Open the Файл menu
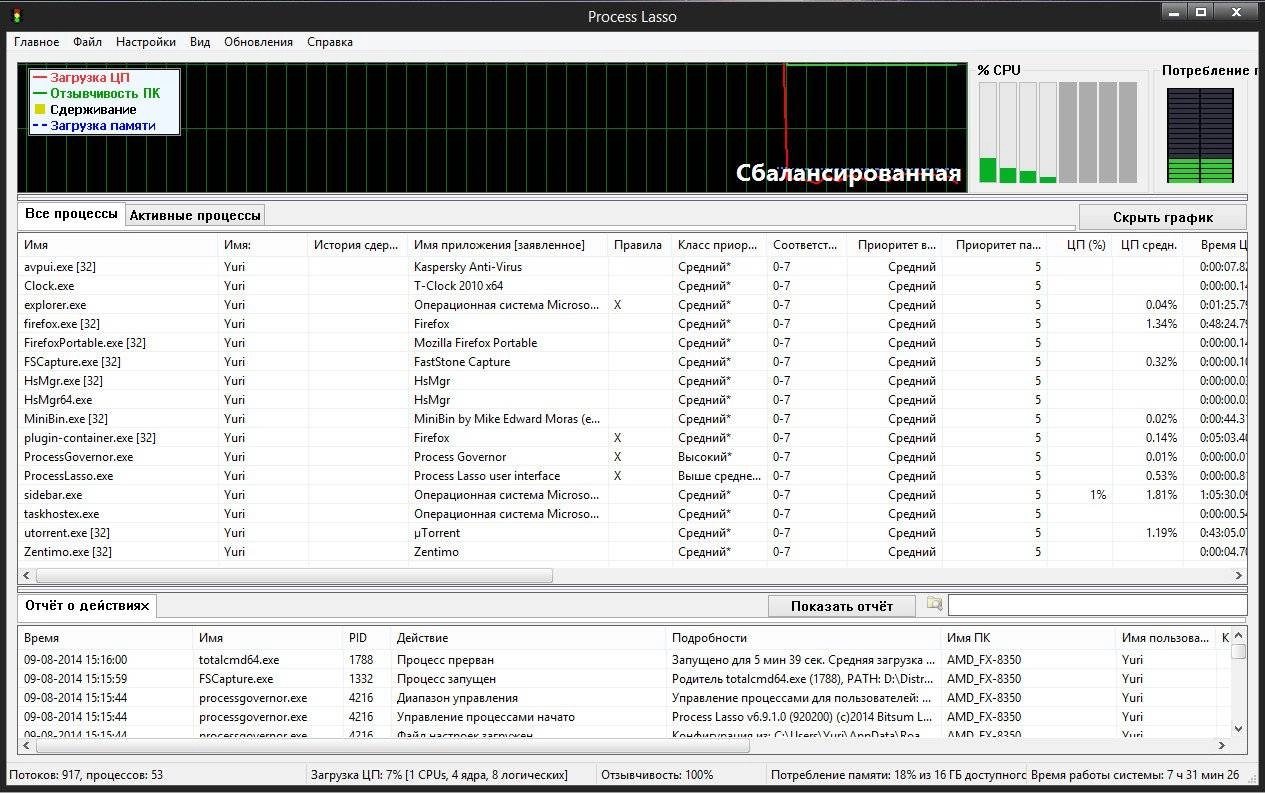 [87, 42]
